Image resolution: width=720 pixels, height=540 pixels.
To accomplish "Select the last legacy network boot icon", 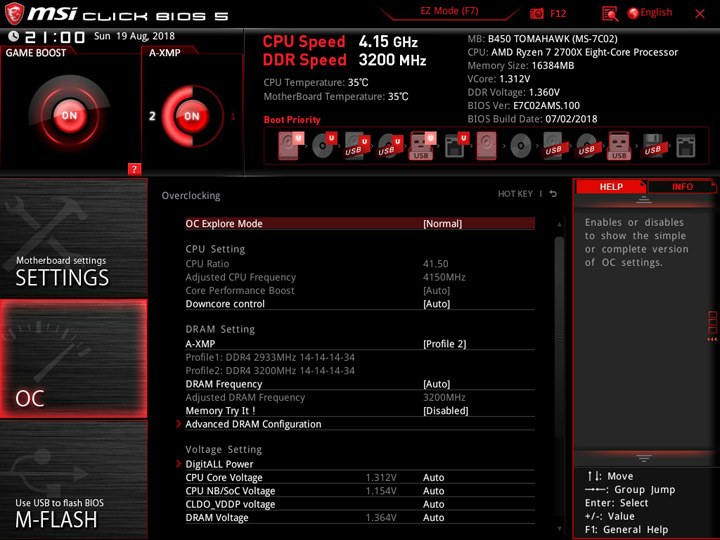I will click(x=686, y=146).
